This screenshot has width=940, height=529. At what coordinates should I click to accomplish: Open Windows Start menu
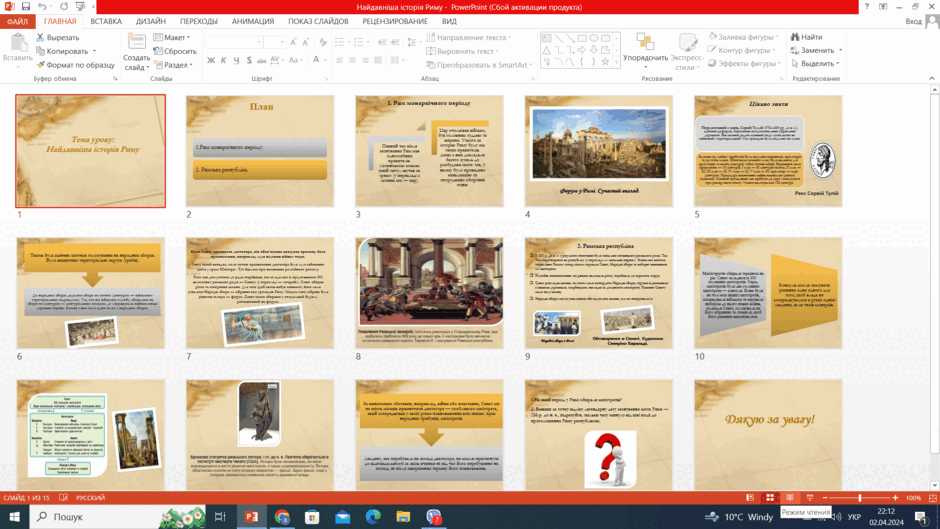[14, 516]
